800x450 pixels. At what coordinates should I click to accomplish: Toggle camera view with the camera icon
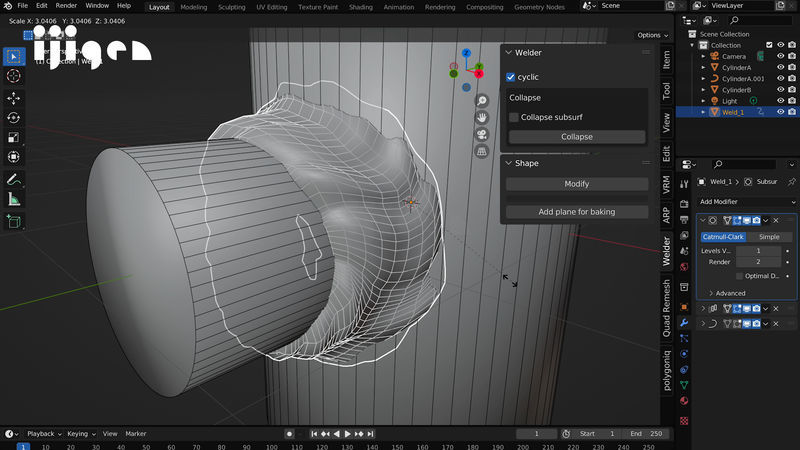coord(481,135)
